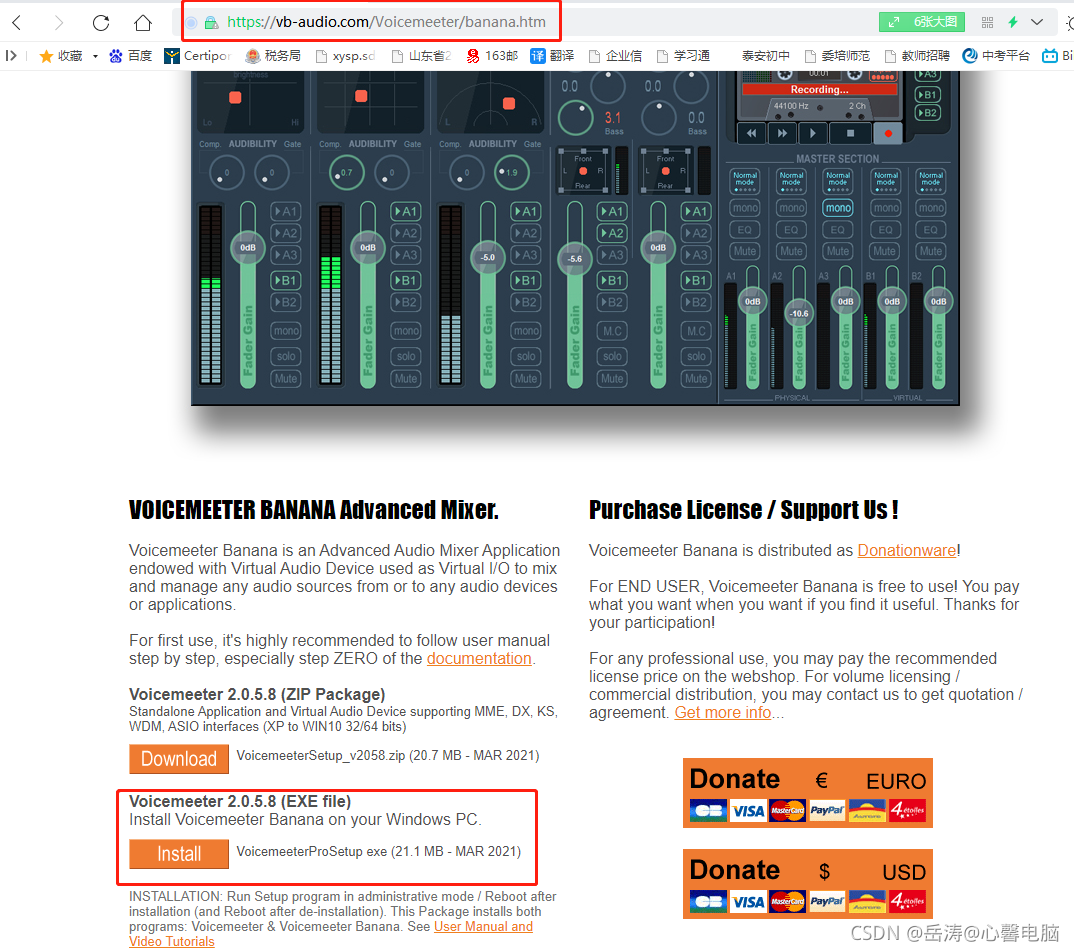Open the 学习通 bookmark

pos(683,55)
